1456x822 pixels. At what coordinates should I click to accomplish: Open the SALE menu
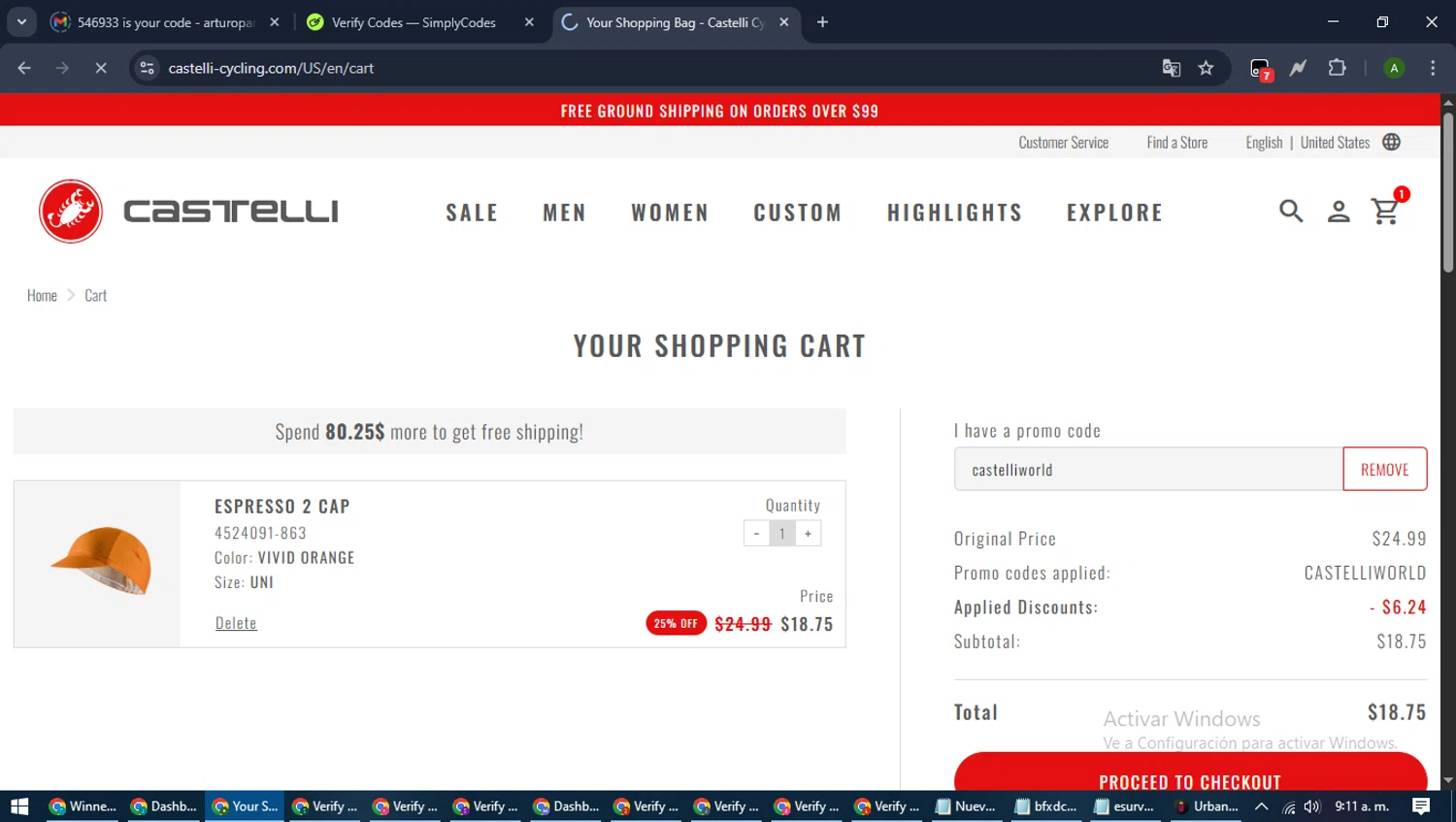472,213
